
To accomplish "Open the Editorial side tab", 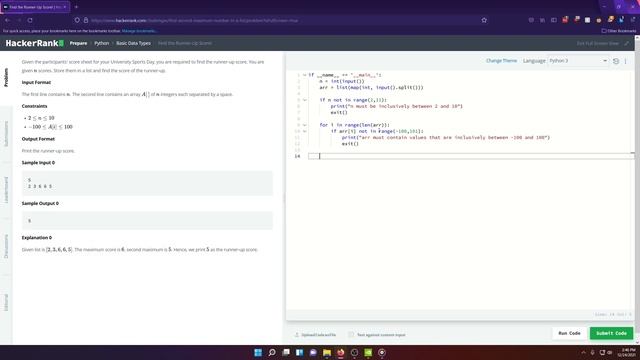I will click(6, 302).
